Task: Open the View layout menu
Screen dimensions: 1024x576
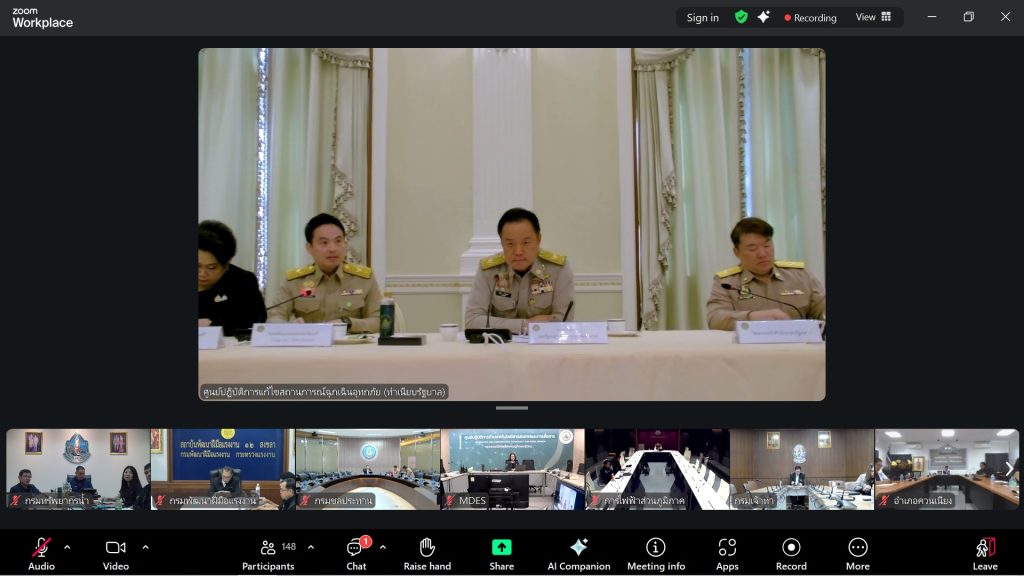Action: pyautogui.click(x=873, y=17)
